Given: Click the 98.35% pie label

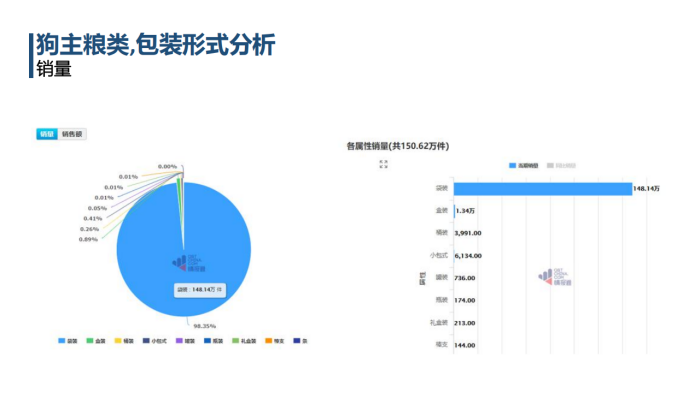Looking at the screenshot, I should click(204, 326).
